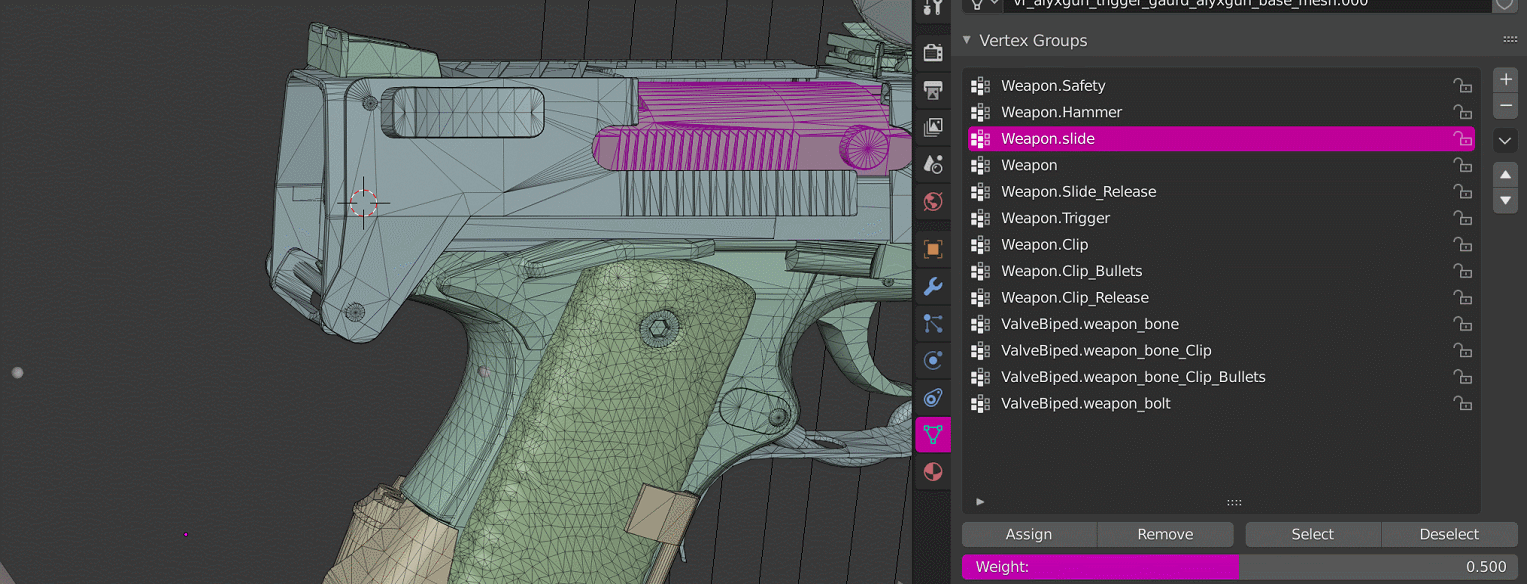Collapse the Vertex Groups panel

point(967,41)
